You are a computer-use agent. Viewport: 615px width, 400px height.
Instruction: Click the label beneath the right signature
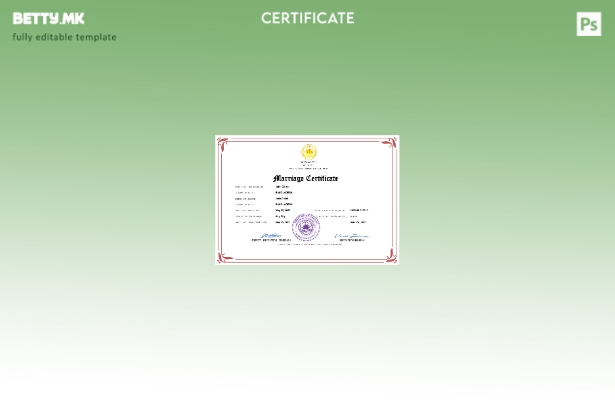point(352,241)
